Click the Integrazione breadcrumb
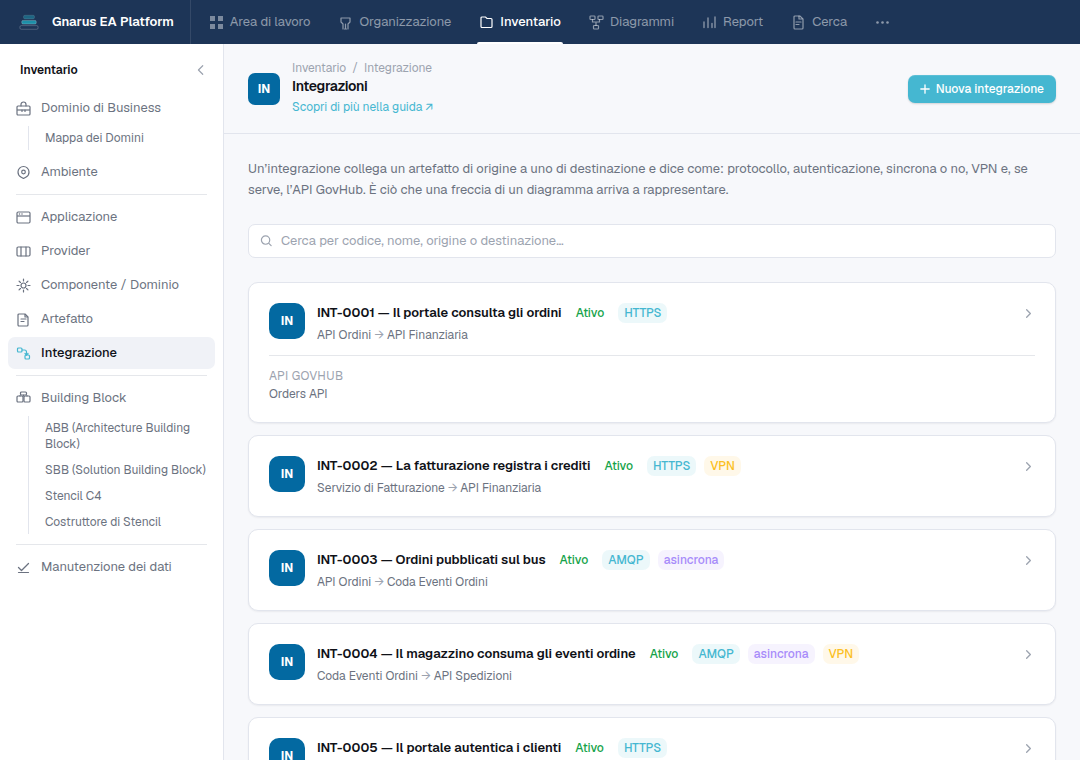 397,68
